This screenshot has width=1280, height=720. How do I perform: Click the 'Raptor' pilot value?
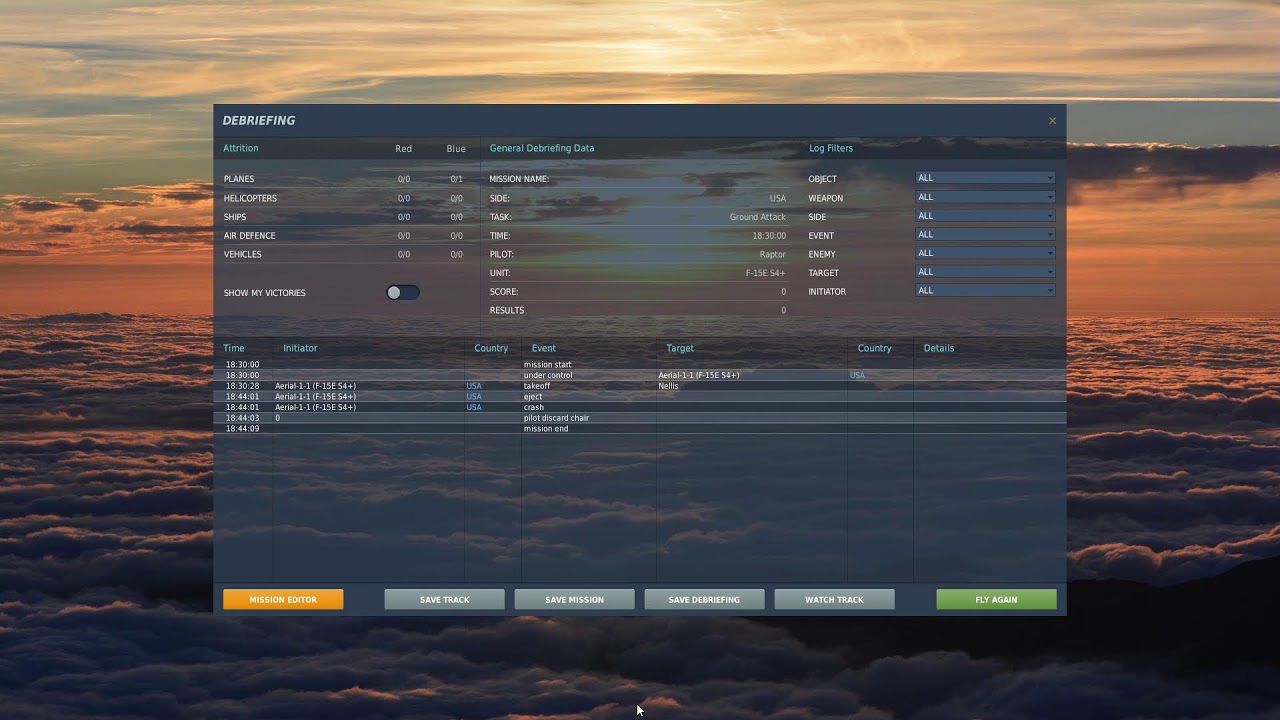(x=772, y=255)
